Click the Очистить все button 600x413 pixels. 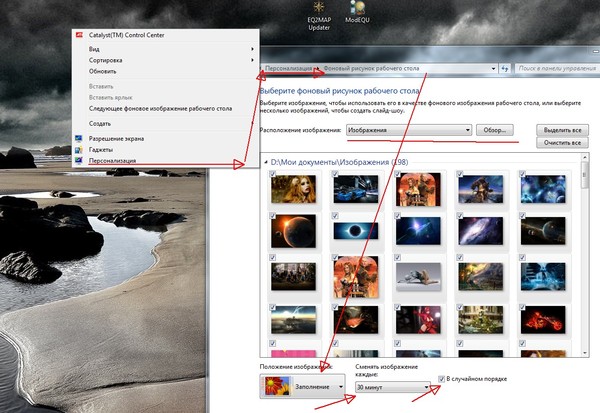(562, 143)
